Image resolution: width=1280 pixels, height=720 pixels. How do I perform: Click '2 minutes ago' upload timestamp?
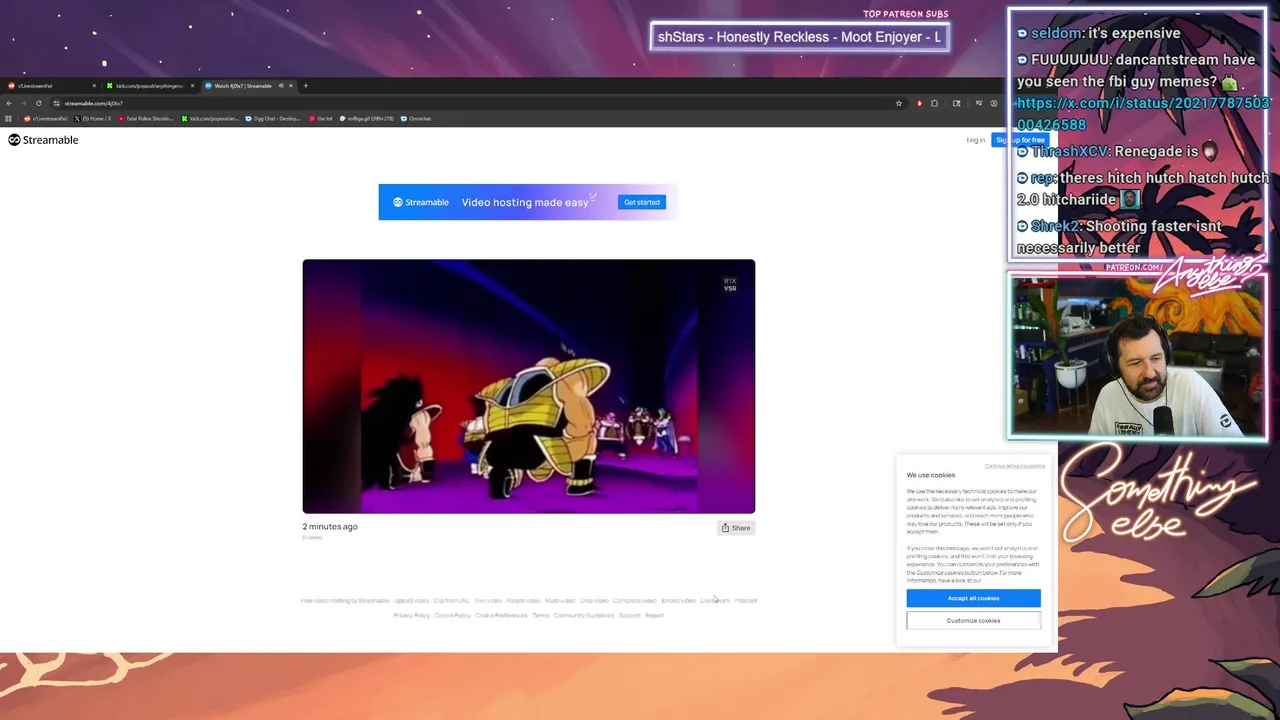pos(330,527)
